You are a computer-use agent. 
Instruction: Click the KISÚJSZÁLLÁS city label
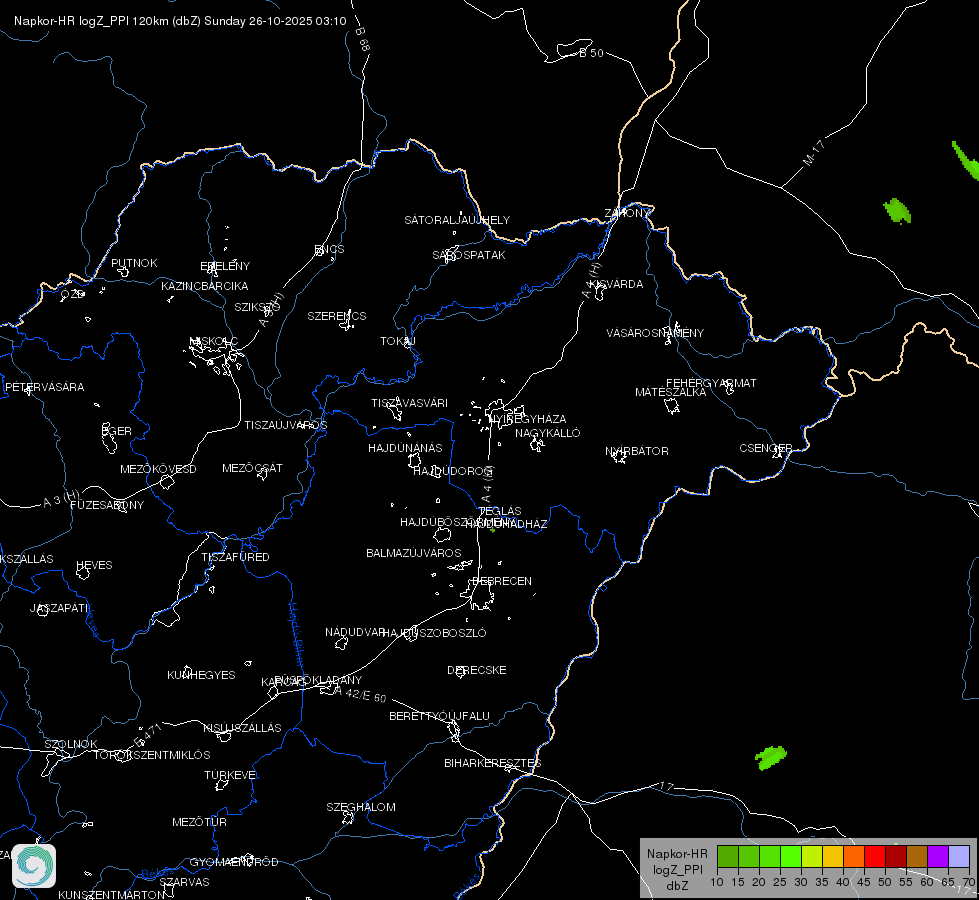(x=242, y=728)
